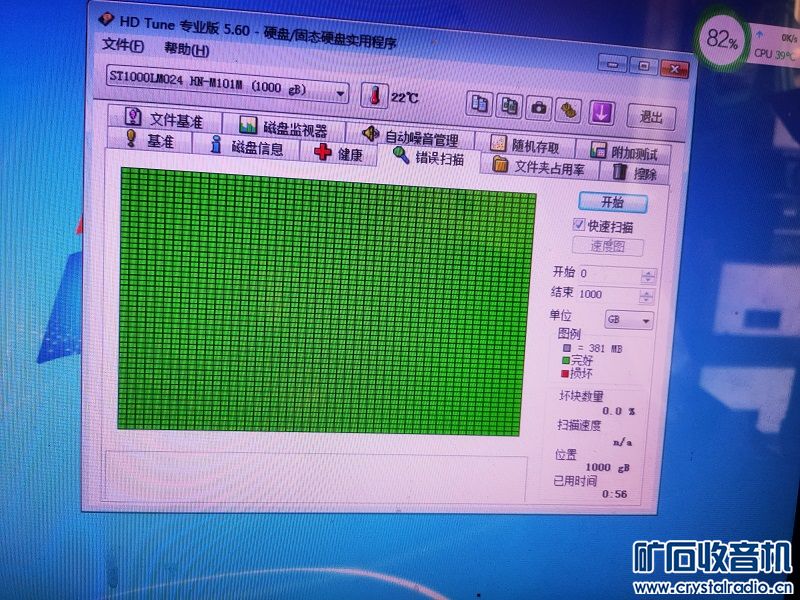Expand the ST1000LM024 drive selection dropdown
Viewport: 800px width, 600px height.
point(228,85)
